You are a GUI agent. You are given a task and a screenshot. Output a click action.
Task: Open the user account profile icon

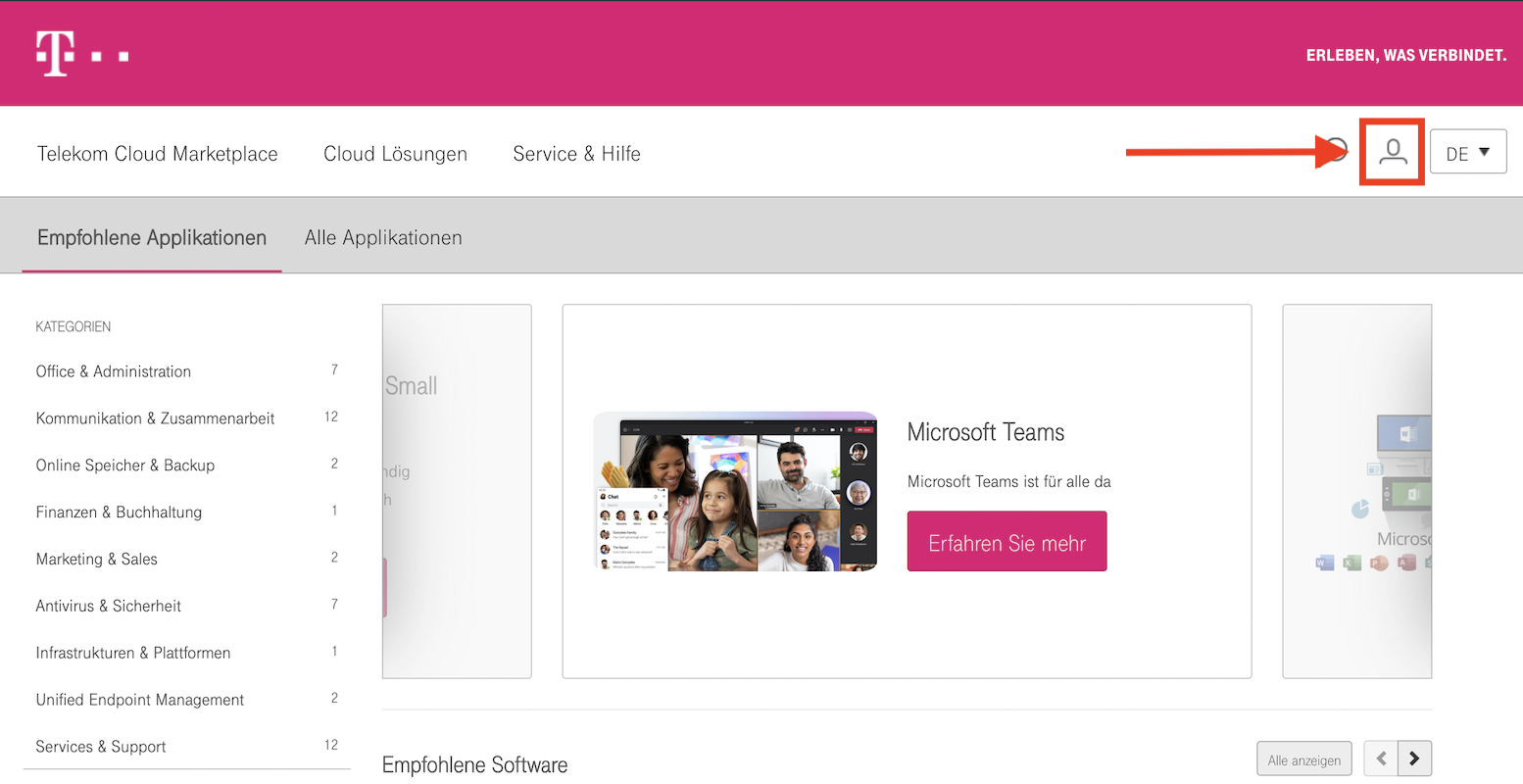tap(1392, 152)
